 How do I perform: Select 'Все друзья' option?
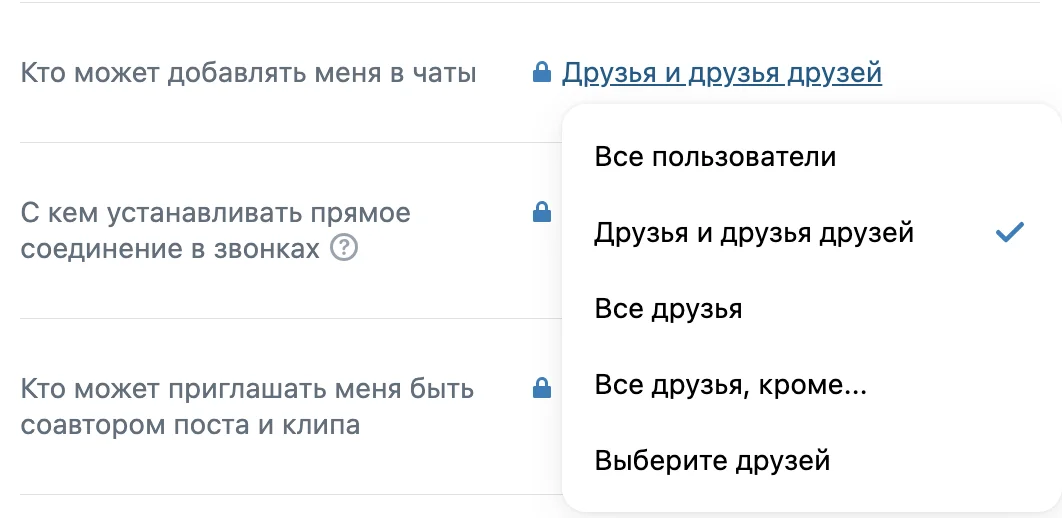pos(810,309)
